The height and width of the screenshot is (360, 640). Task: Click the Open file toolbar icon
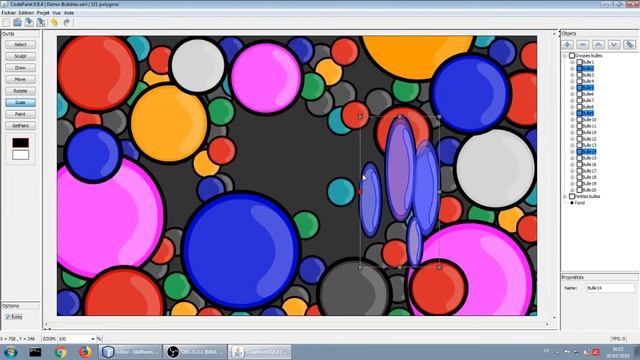coord(18,22)
